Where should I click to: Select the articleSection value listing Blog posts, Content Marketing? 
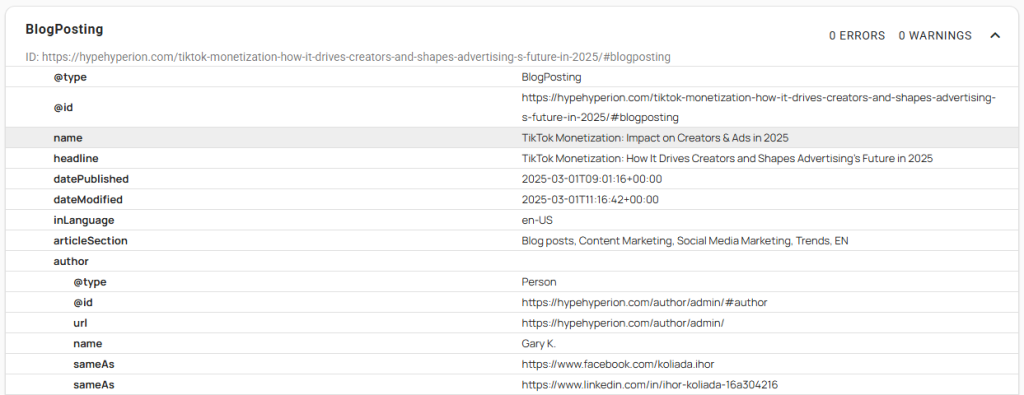coord(684,241)
